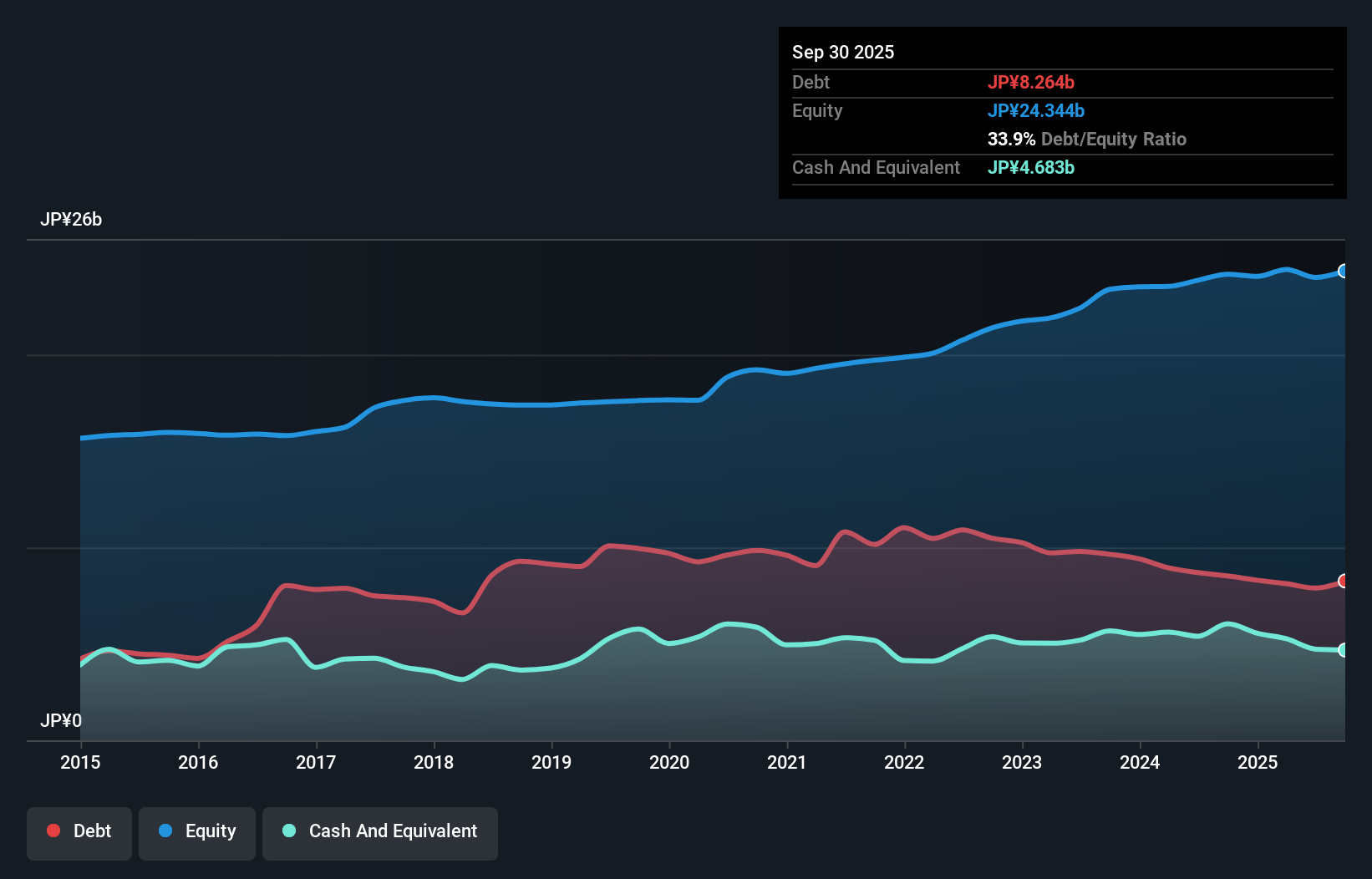
Task: Select the Equity endpoint marker on the chart
Action: [x=1344, y=271]
